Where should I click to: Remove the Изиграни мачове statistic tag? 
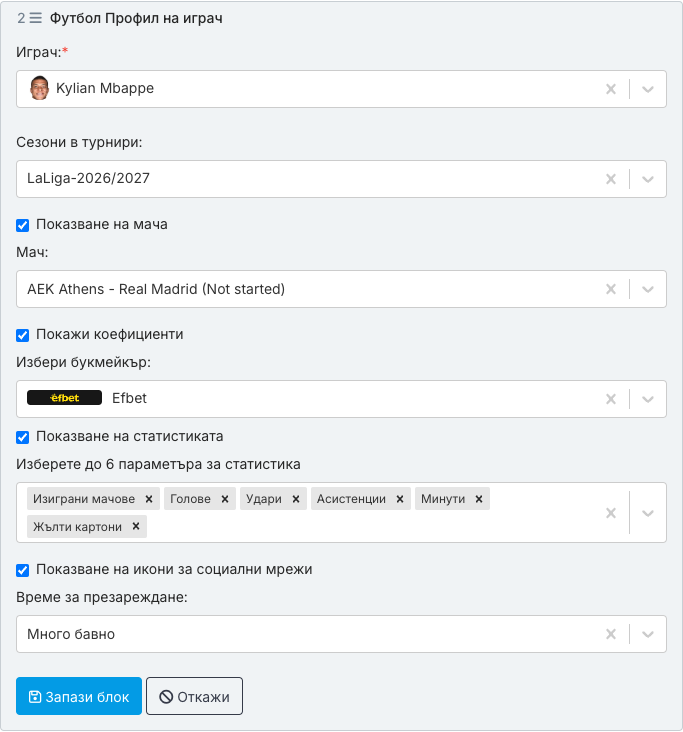coord(149,499)
